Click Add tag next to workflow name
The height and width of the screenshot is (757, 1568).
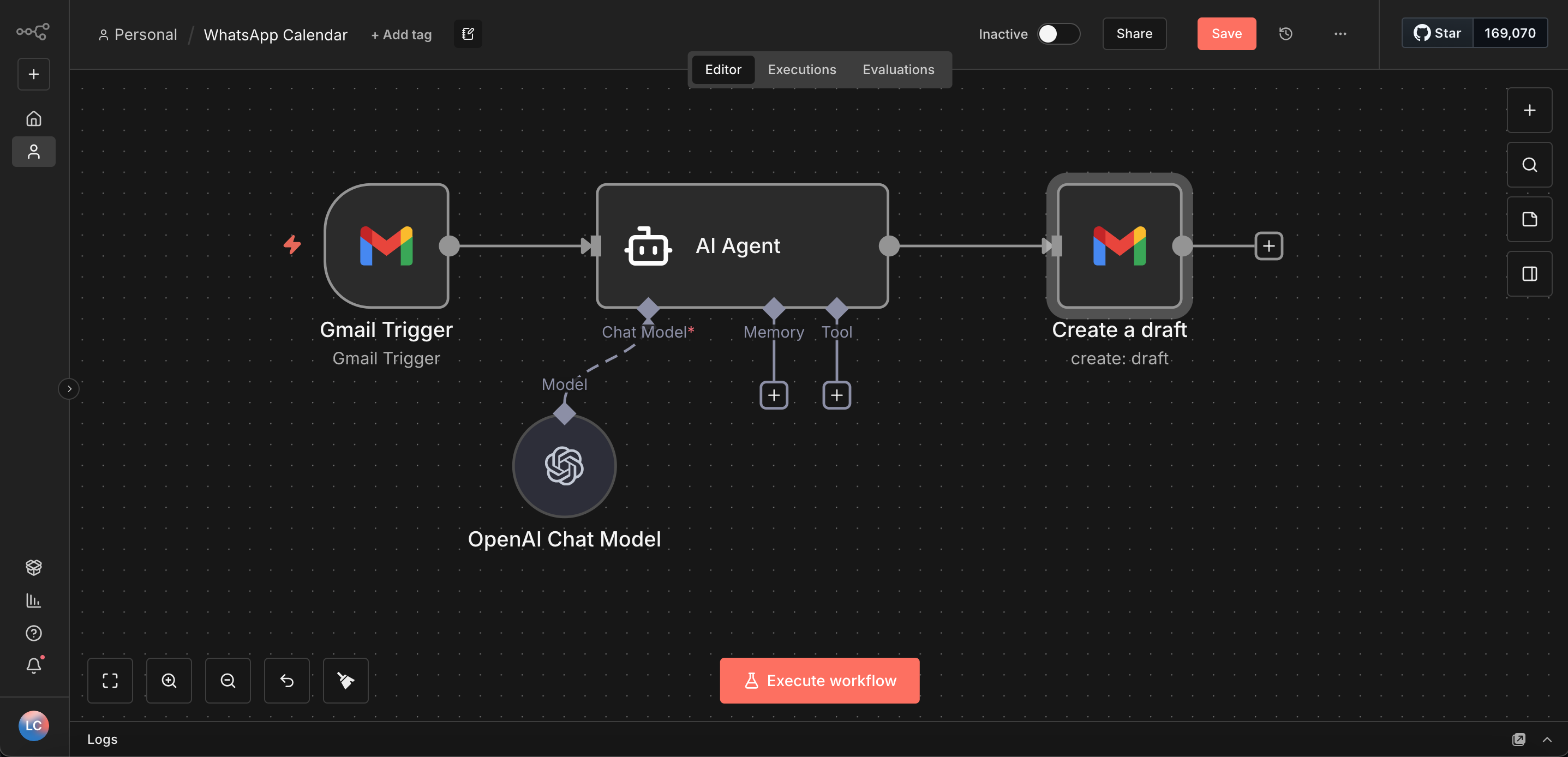tap(401, 35)
